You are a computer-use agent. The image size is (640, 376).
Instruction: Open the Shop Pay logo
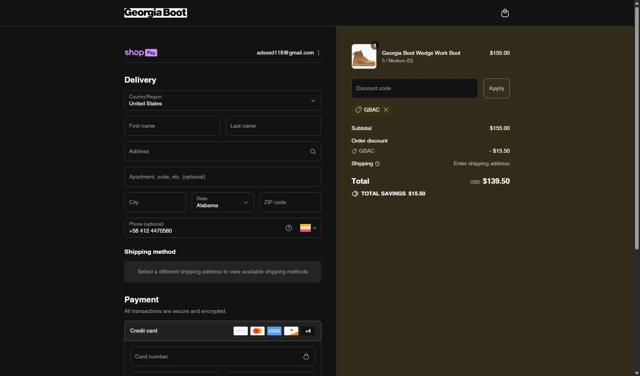point(141,52)
